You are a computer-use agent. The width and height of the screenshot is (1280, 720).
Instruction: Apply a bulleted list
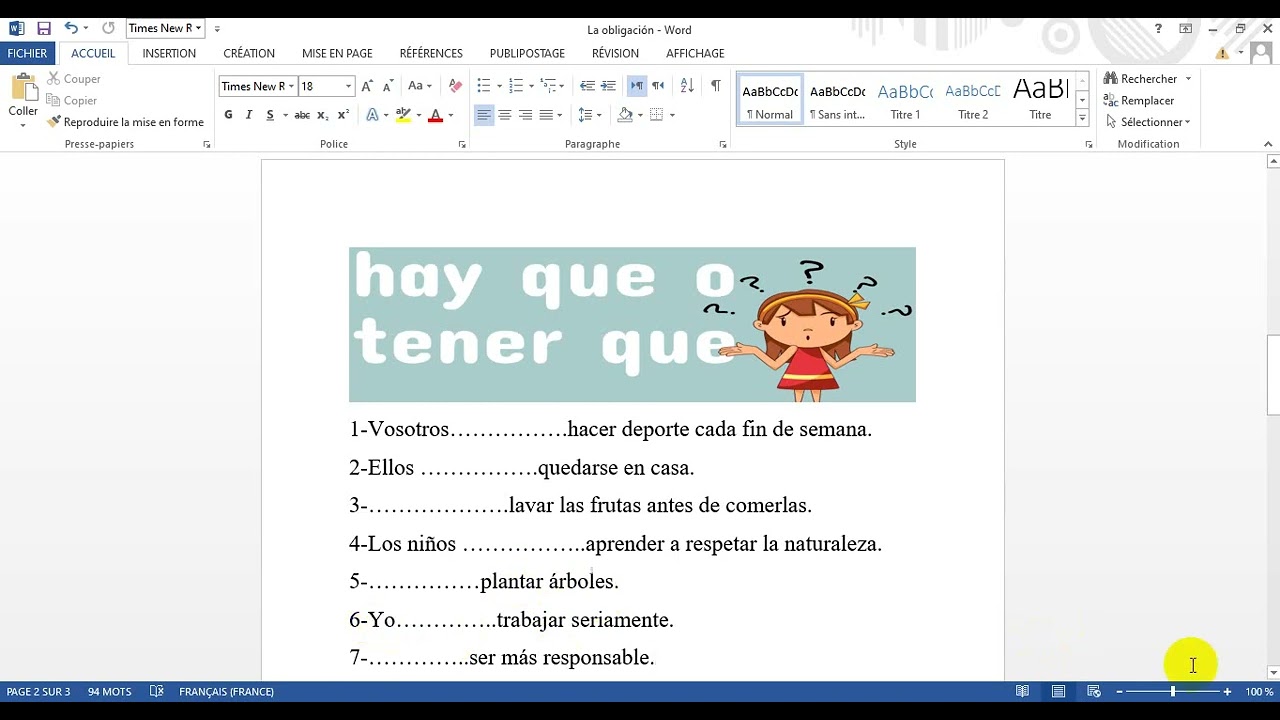click(x=484, y=86)
